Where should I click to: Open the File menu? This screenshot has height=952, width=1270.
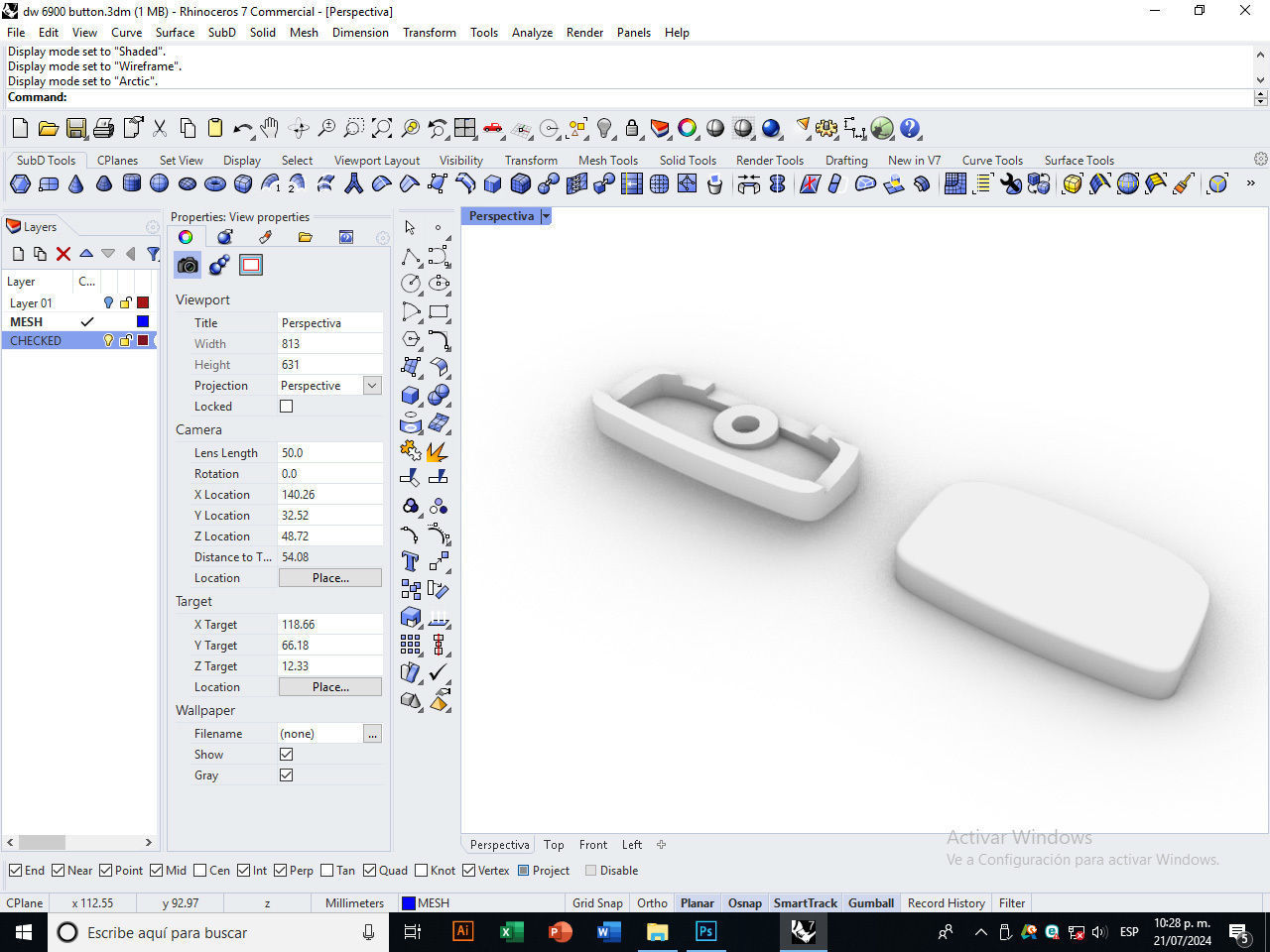point(16,33)
